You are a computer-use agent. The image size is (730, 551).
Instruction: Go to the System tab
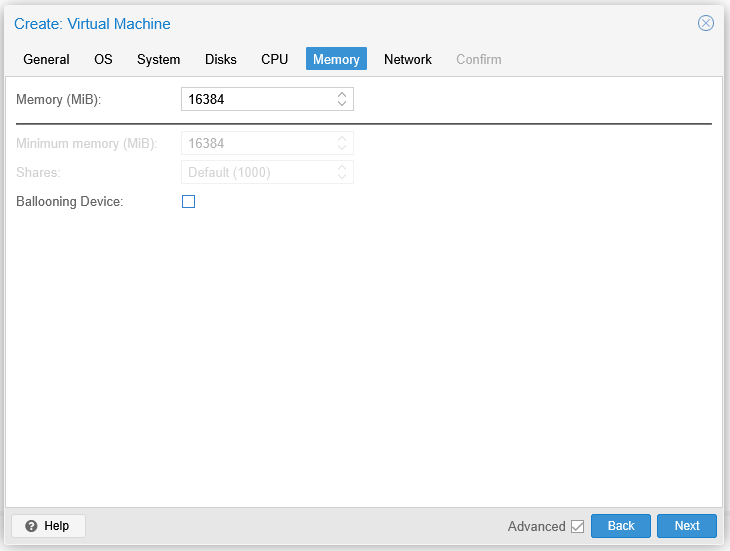tap(158, 59)
